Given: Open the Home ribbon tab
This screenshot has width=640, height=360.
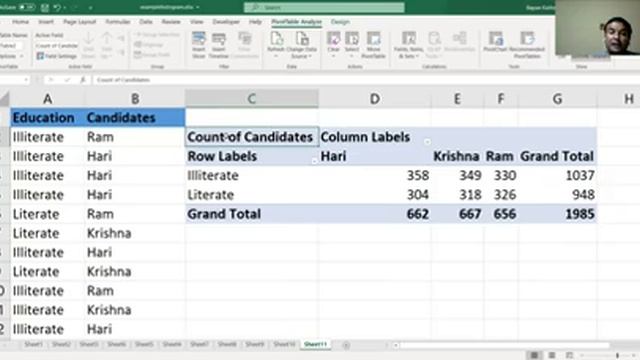Looking at the screenshot, I should [20, 22].
